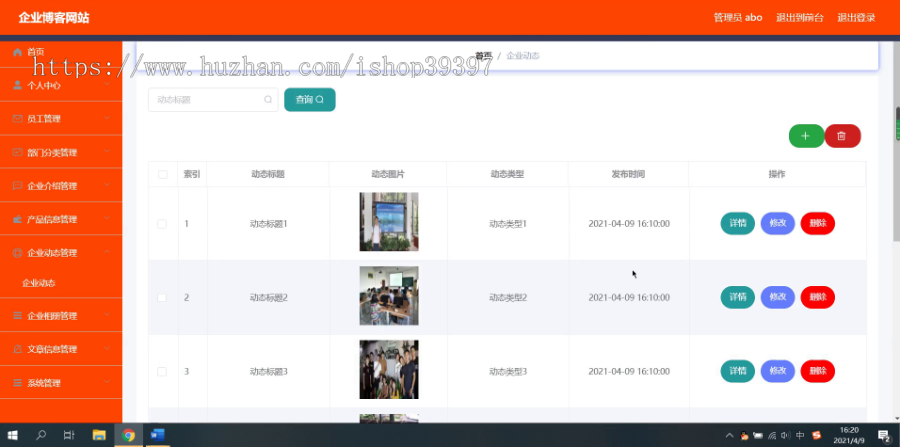Expand the 企业介绍管理 menu chevron

pyautogui.click(x=107, y=186)
